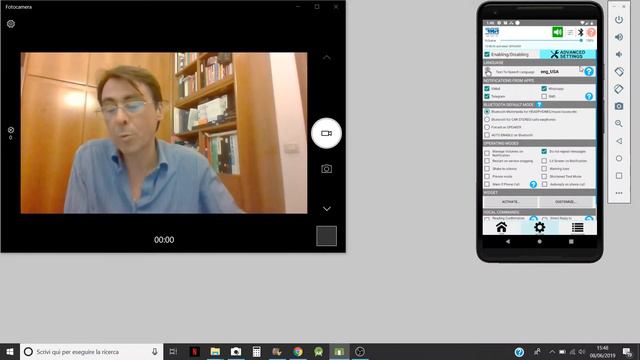Enable SMS notifications checkbox

pyautogui.click(x=544, y=96)
